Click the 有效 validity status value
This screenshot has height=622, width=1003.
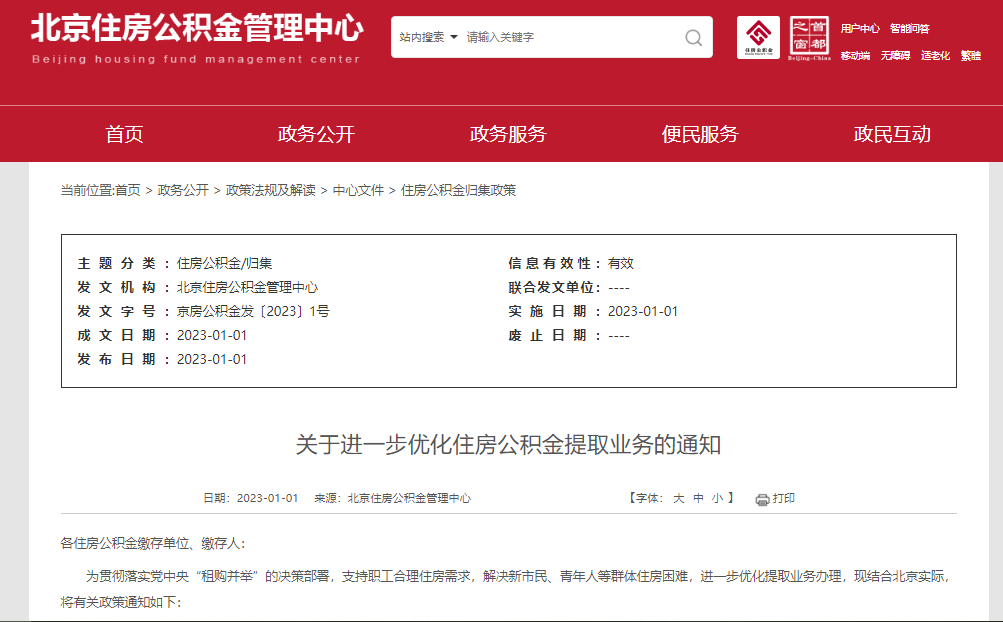pyautogui.click(x=620, y=263)
